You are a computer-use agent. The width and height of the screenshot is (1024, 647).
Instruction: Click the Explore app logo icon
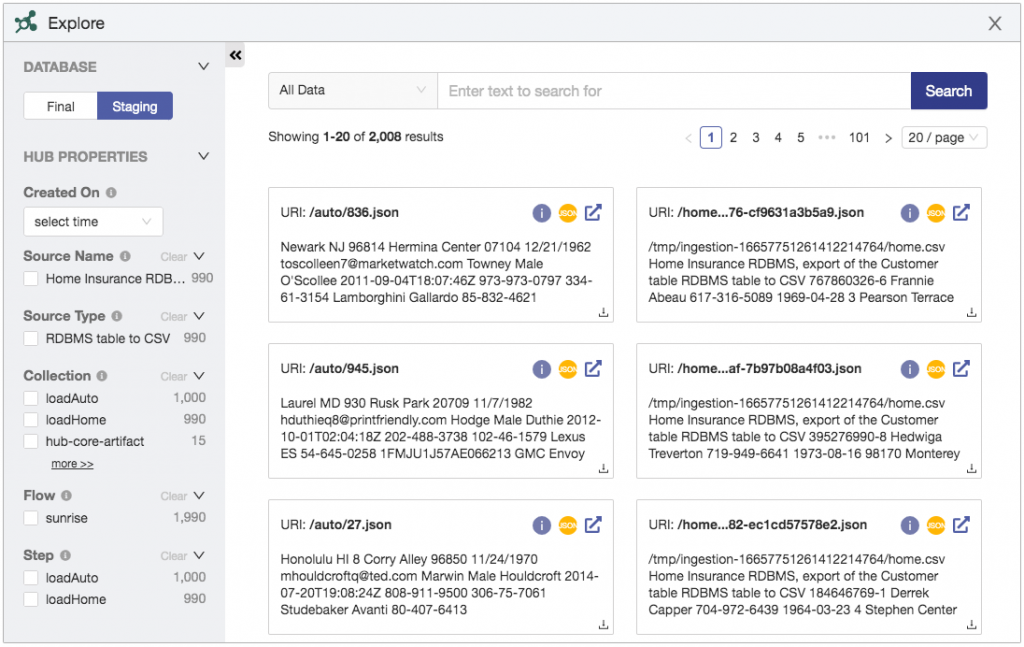click(x=25, y=22)
